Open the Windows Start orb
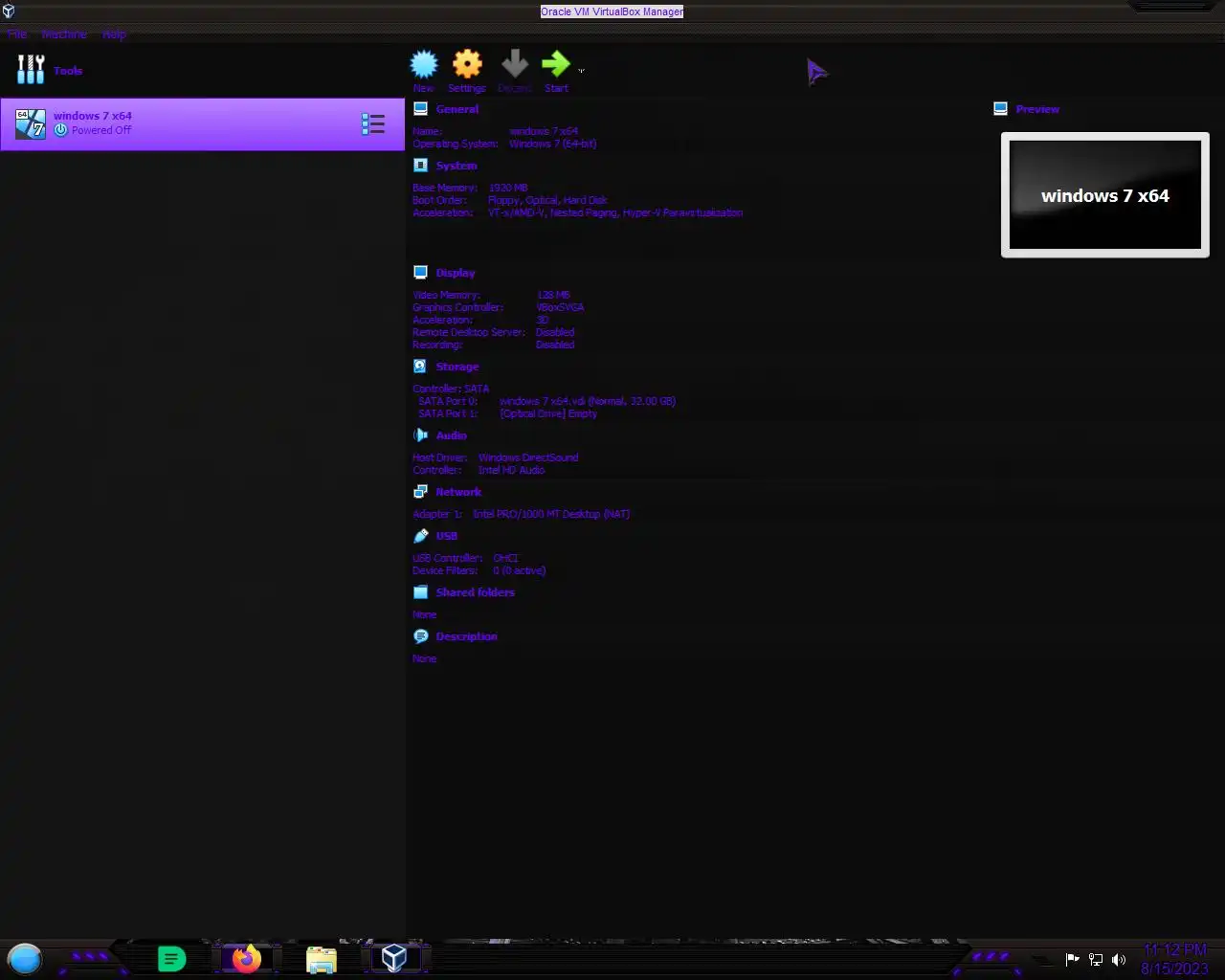Image resolution: width=1225 pixels, height=980 pixels. [25, 958]
